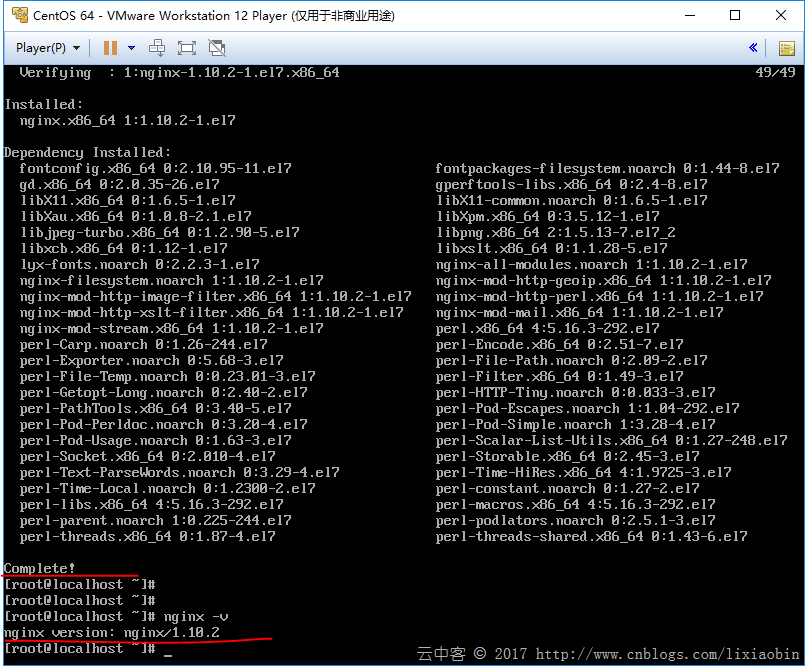
Task: Click 'Installed:' heading
Action: pos(43,104)
